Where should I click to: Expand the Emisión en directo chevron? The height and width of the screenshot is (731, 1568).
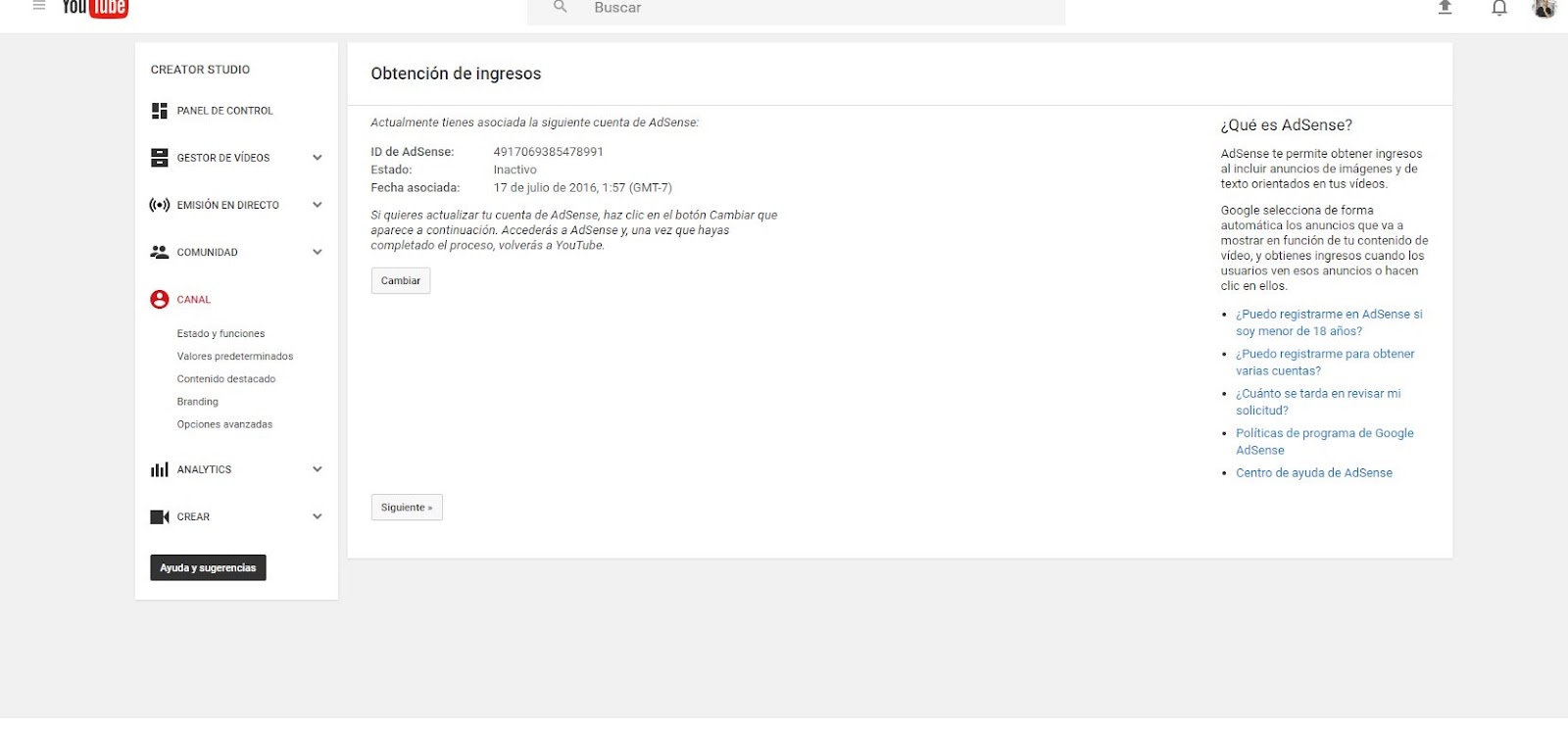click(318, 205)
